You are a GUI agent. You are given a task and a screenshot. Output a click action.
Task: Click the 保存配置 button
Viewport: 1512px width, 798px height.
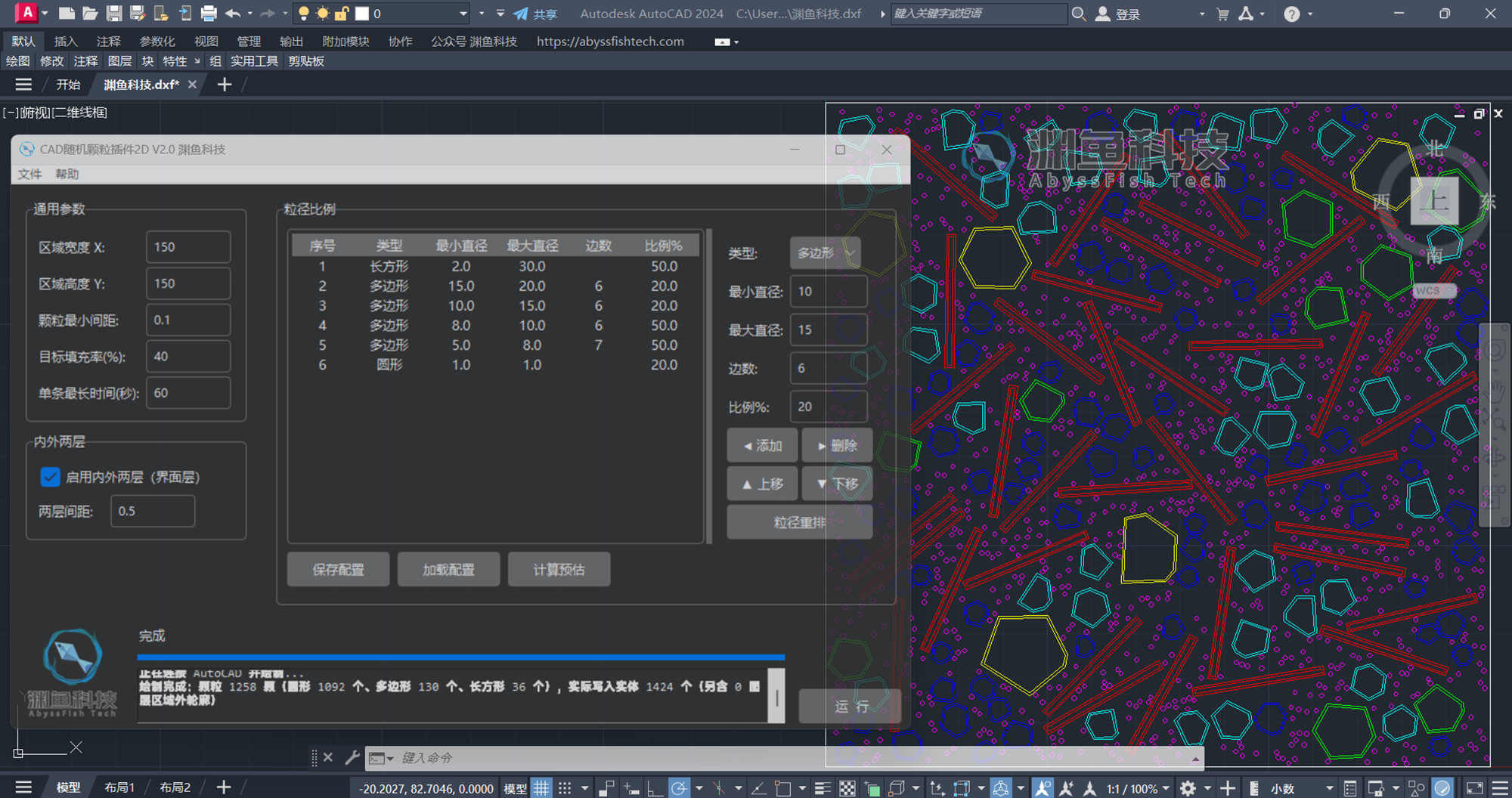tap(338, 570)
